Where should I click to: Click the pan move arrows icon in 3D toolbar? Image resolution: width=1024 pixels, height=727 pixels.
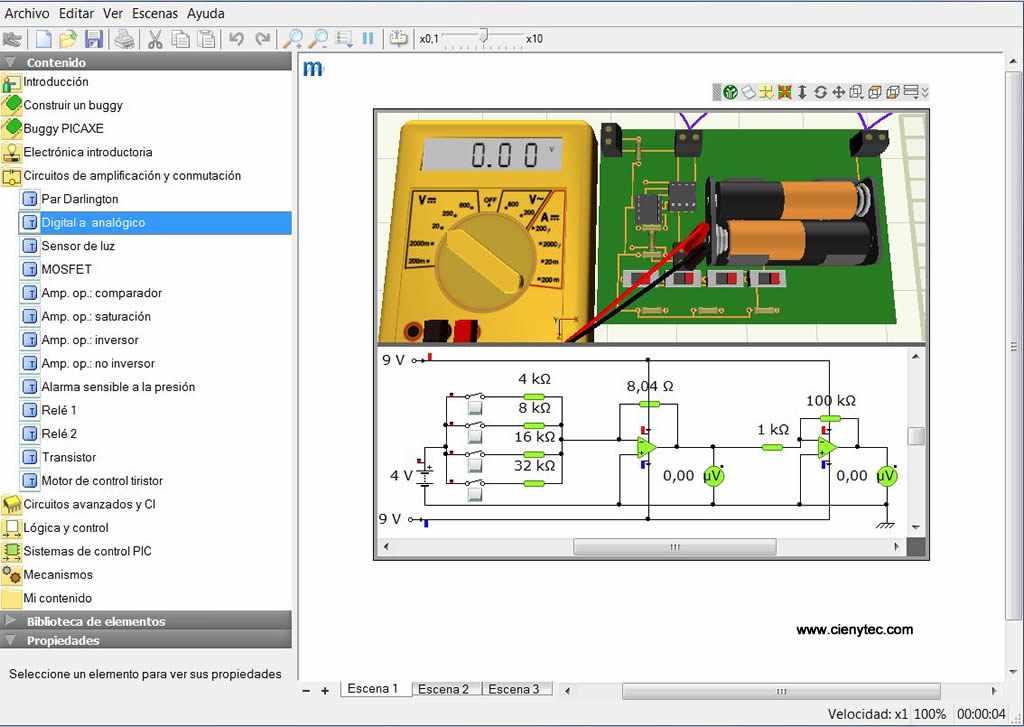(x=838, y=92)
